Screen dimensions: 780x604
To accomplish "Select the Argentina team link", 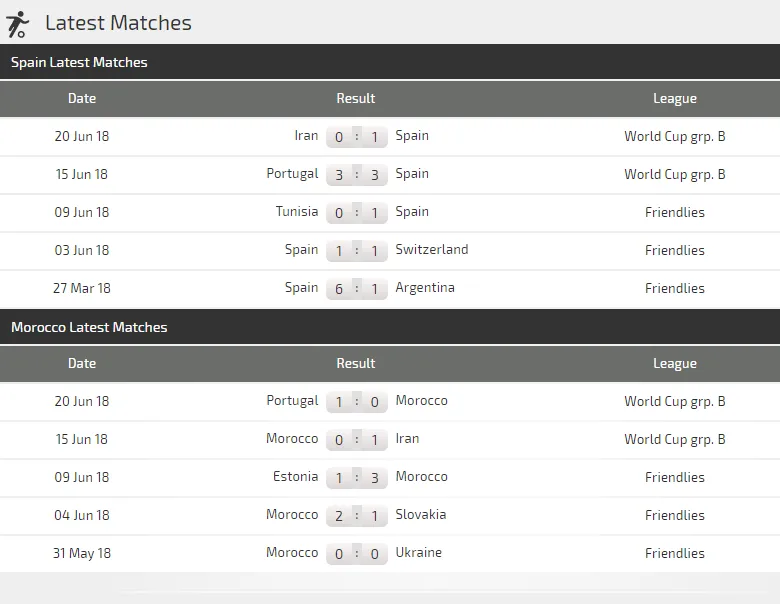I will click(425, 288).
